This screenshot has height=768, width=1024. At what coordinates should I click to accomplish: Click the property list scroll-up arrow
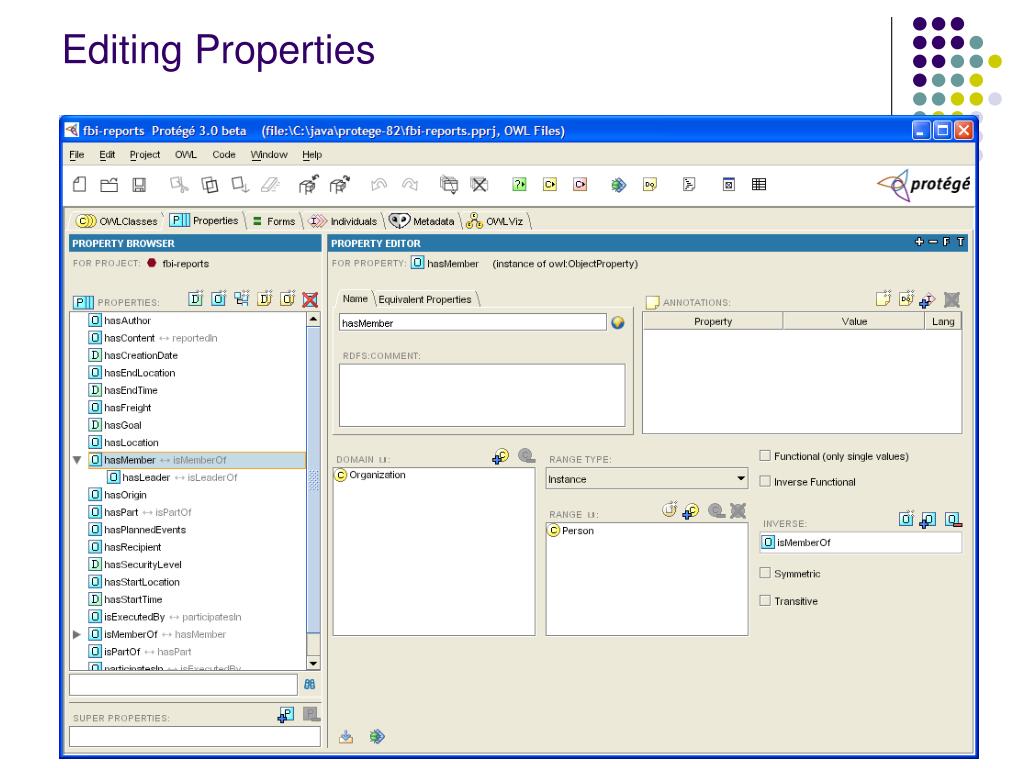[313, 319]
